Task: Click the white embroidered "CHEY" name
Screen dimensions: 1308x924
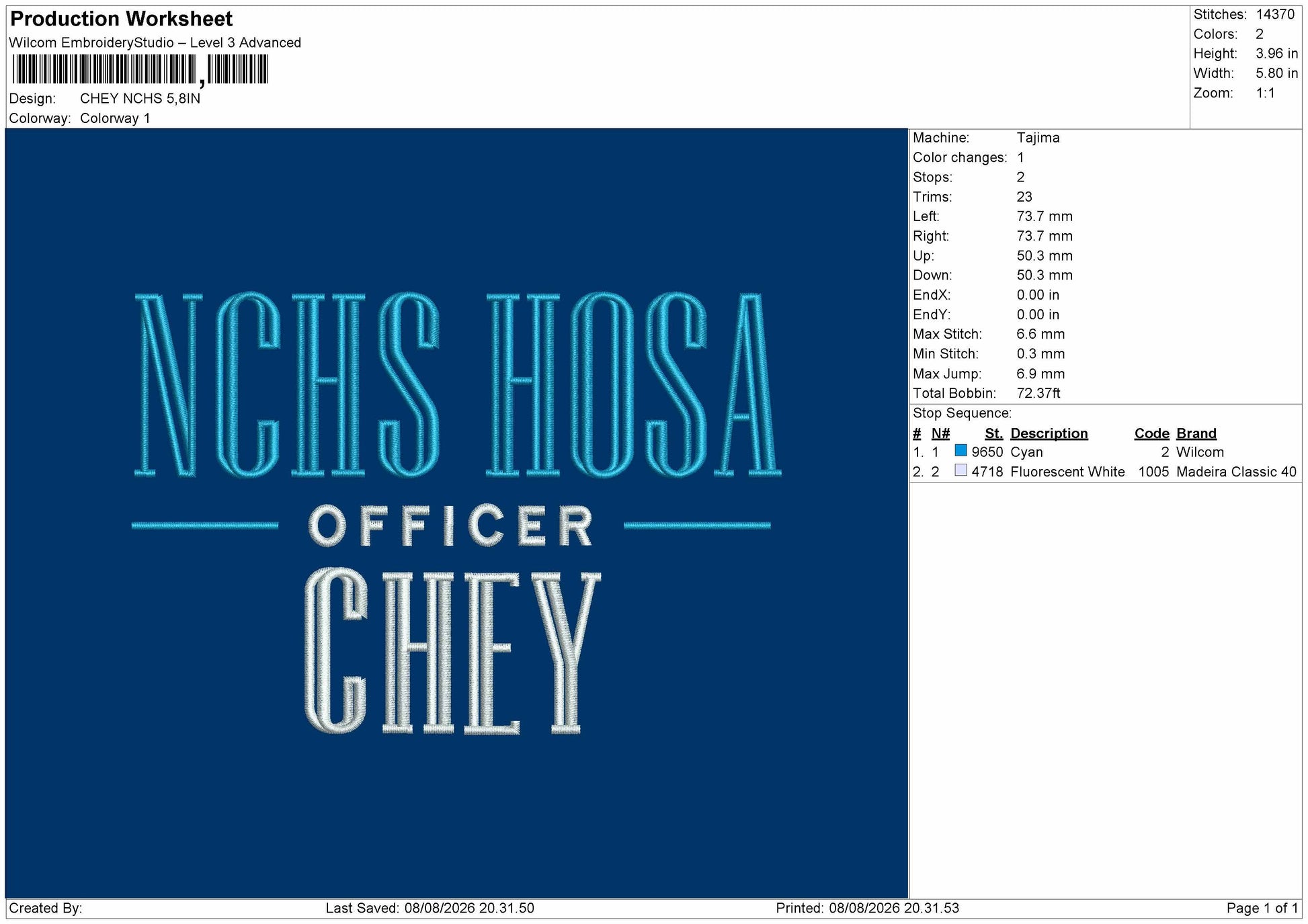Action: point(452,650)
